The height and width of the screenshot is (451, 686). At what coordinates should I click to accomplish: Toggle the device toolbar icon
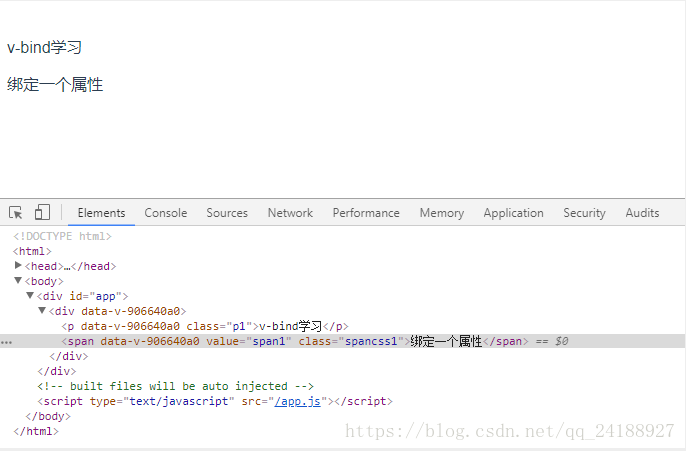42,213
